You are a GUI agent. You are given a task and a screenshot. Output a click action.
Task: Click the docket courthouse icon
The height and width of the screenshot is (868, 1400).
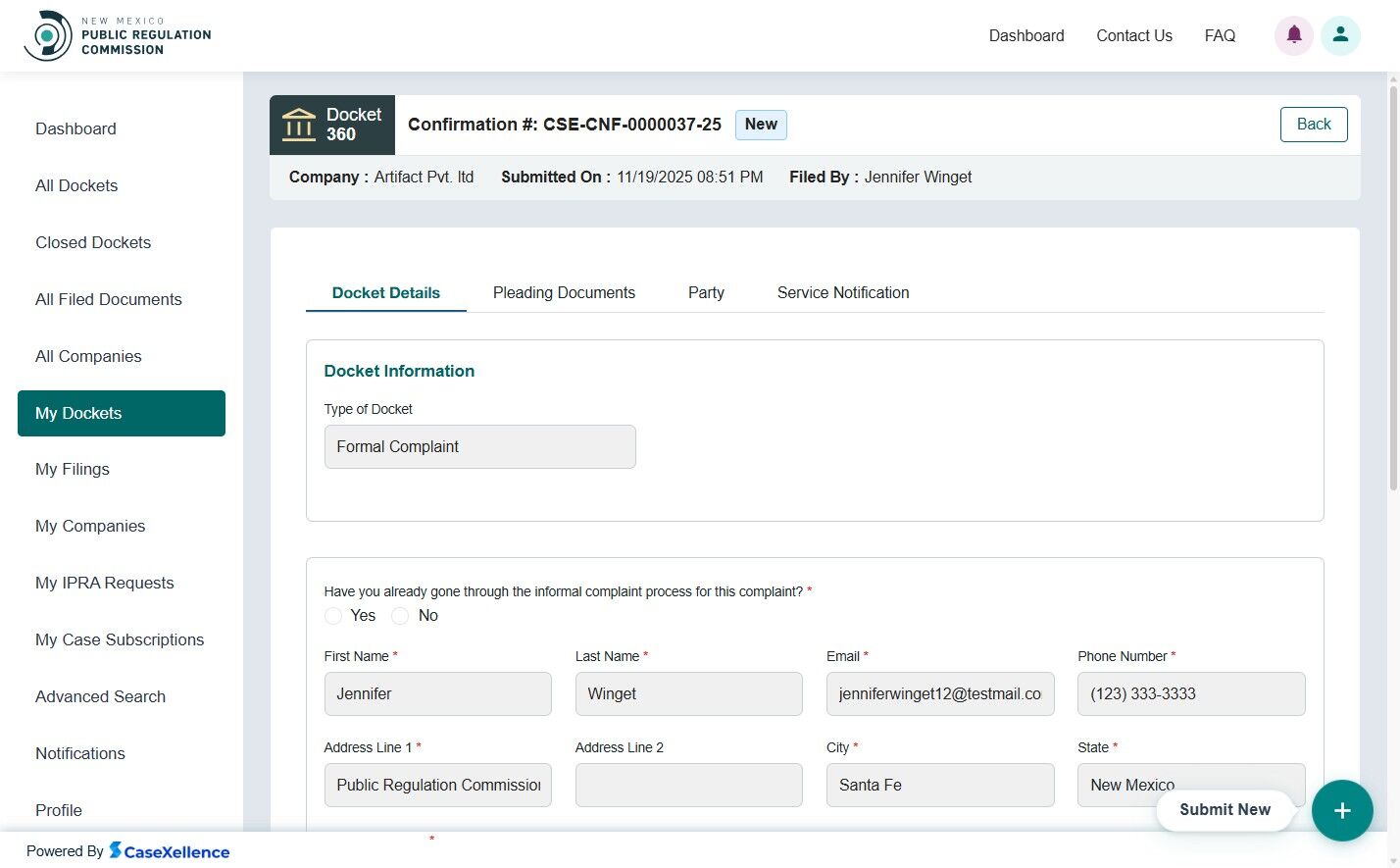(x=299, y=125)
